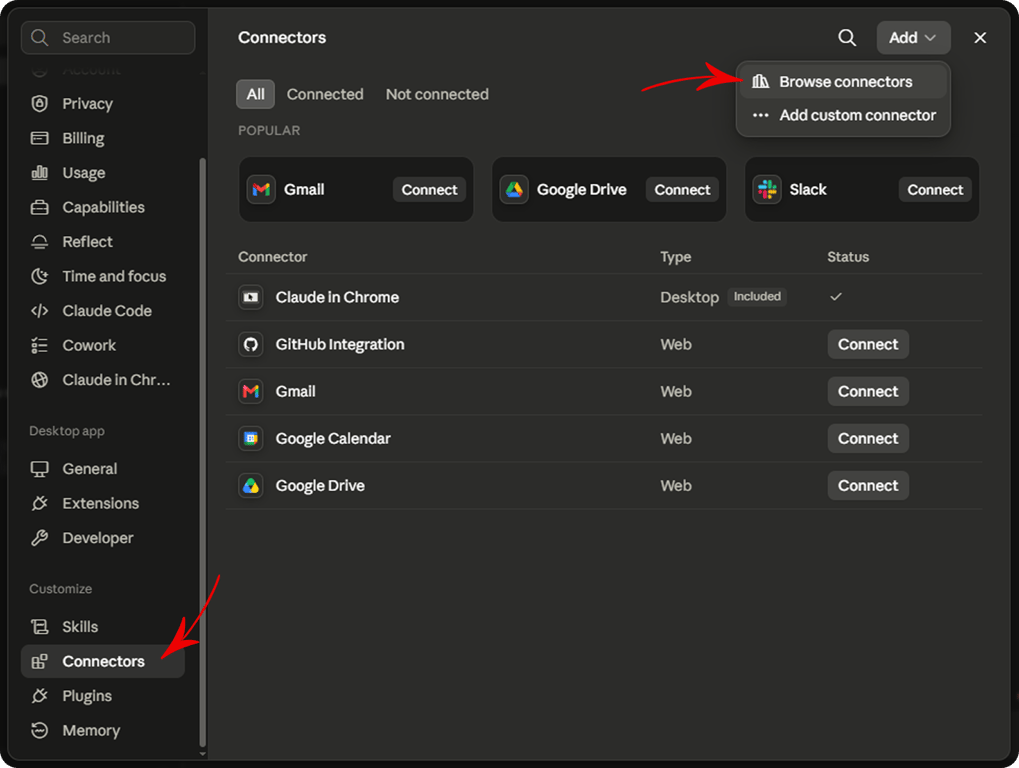Choose Browse connectors from the Add menu
The width and height of the screenshot is (1019, 768).
point(843,82)
